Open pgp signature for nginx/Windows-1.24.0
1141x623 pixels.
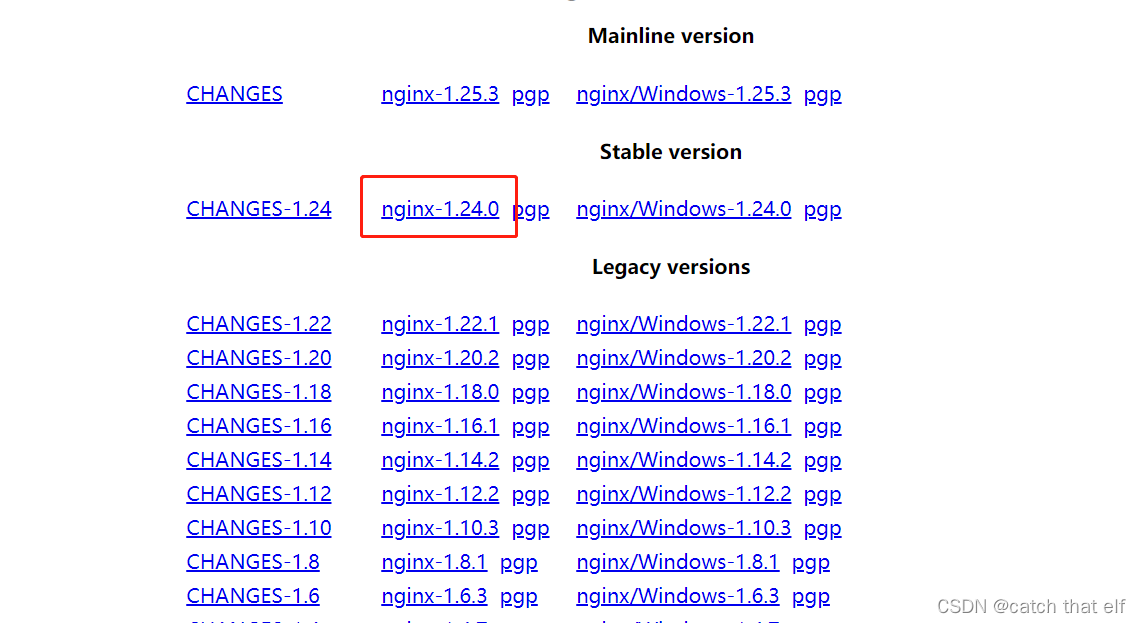point(822,208)
